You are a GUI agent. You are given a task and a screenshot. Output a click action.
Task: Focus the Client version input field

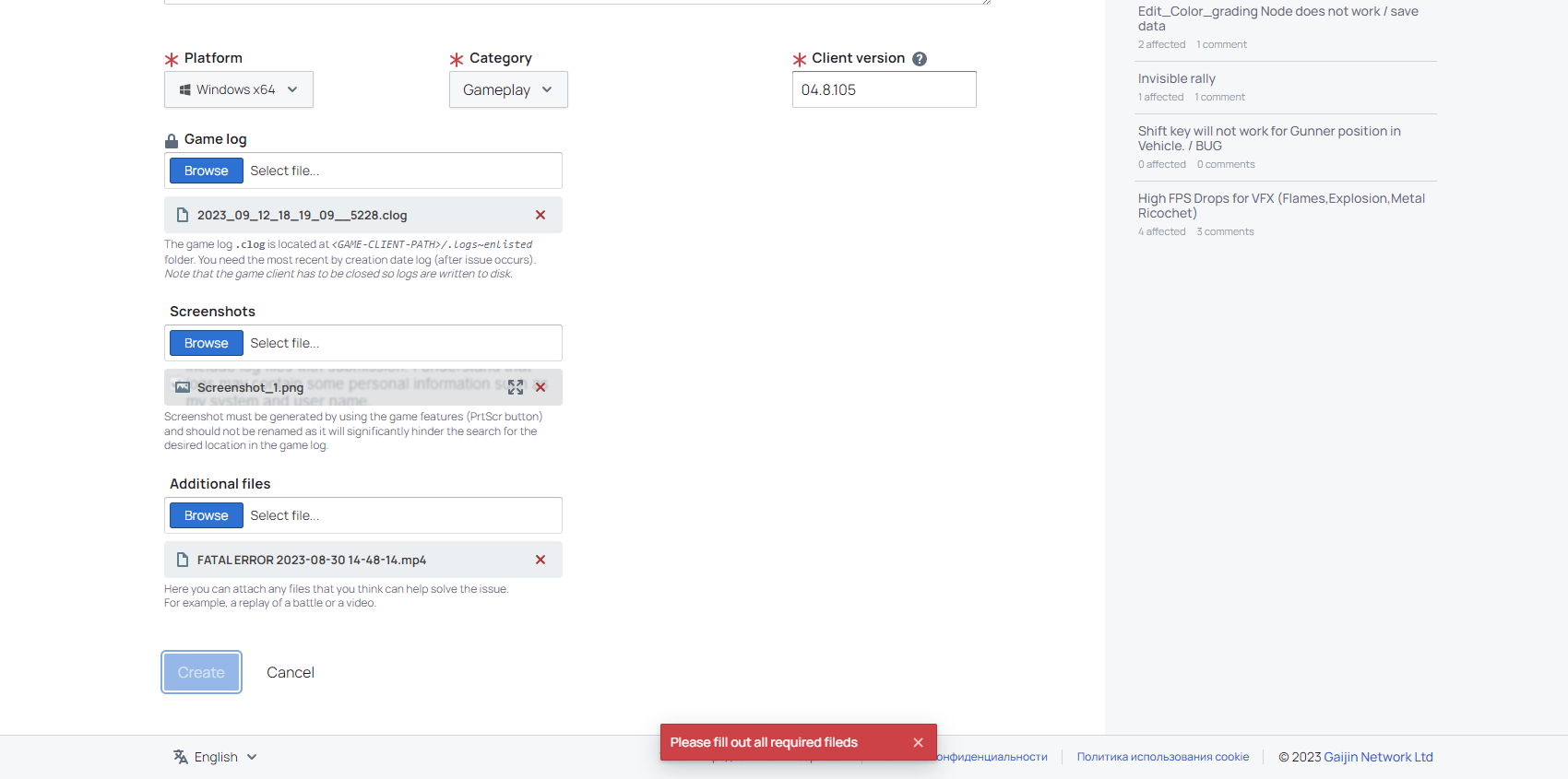click(884, 89)
